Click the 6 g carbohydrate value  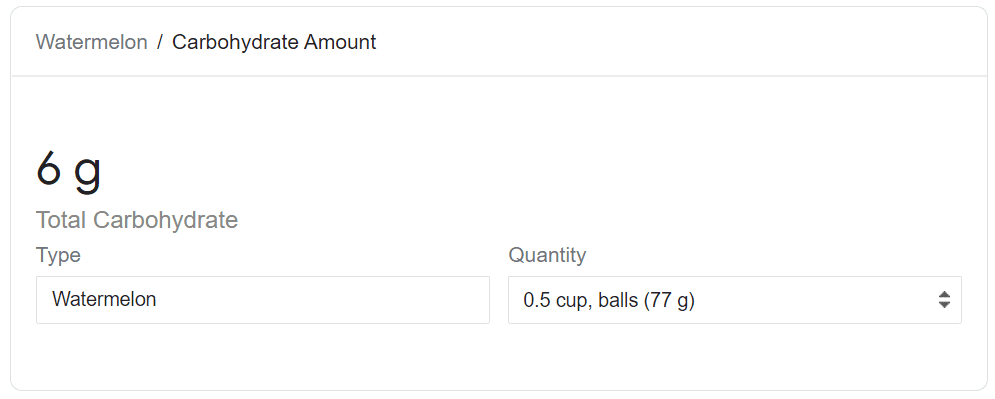click(x=69, y=170)
